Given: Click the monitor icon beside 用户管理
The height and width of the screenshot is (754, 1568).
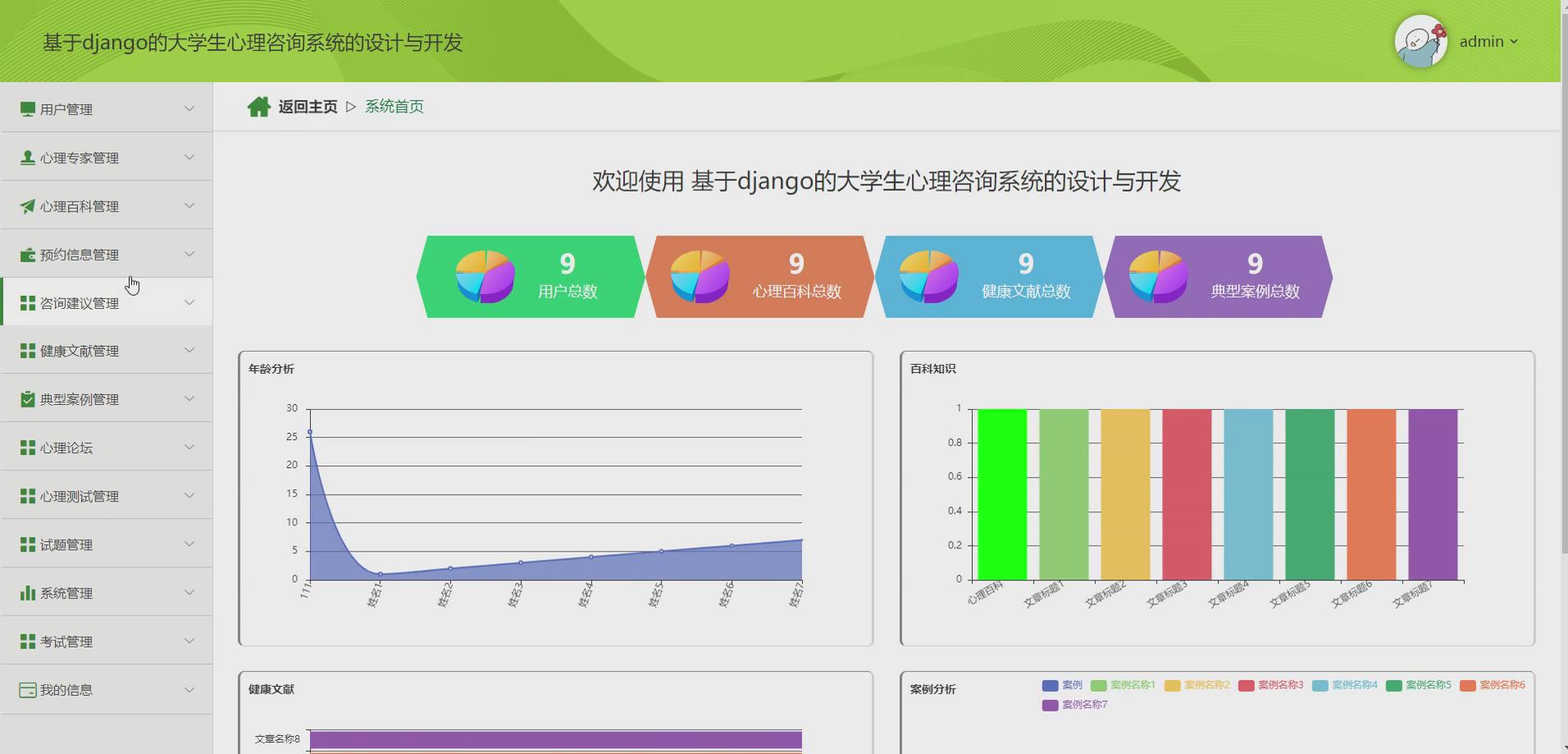Looking at the screenshot, I should [28, 109].
